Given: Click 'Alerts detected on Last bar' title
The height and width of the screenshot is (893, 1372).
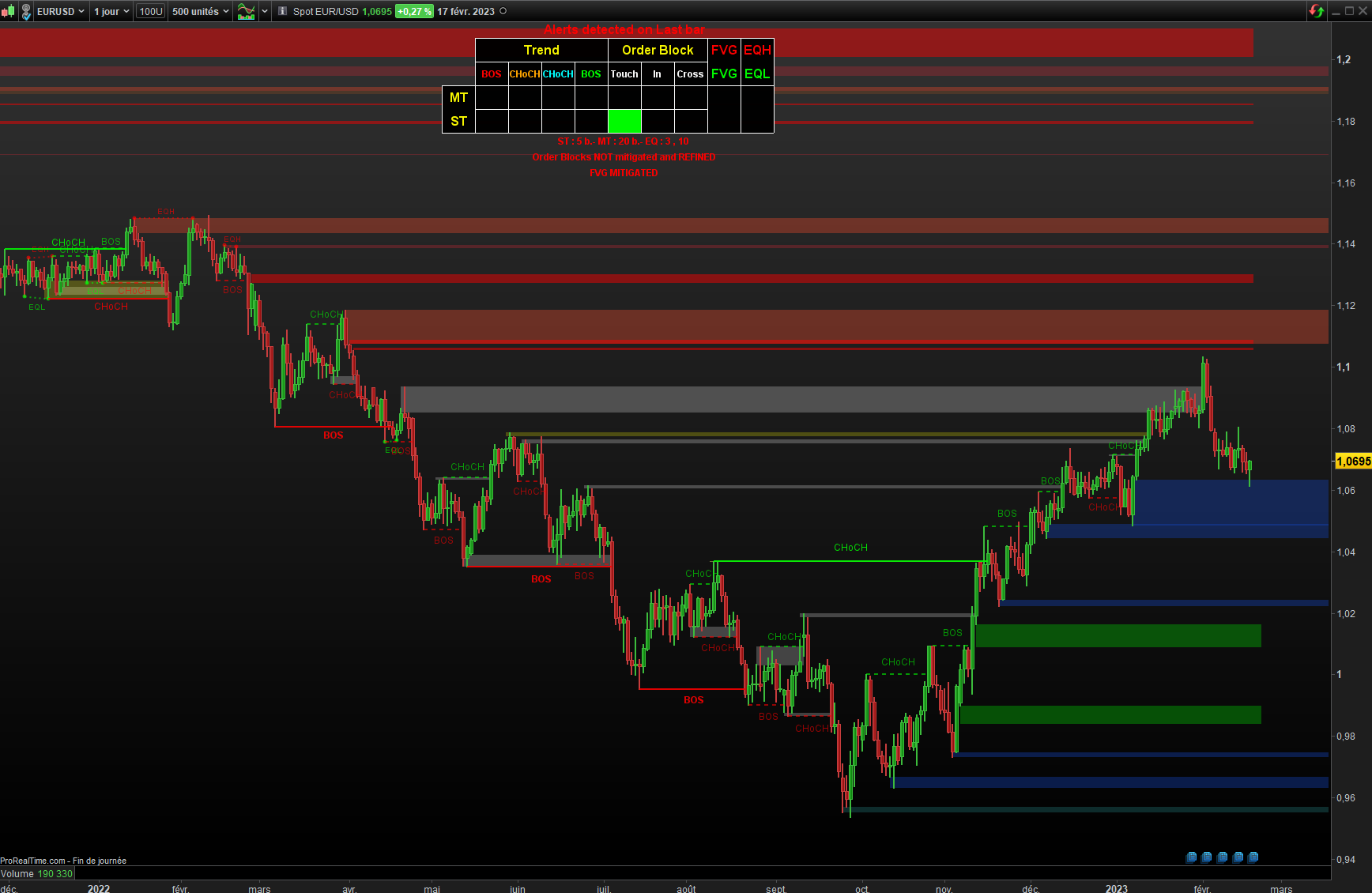Looking at the screenshot, I should (x=624, y=29).
